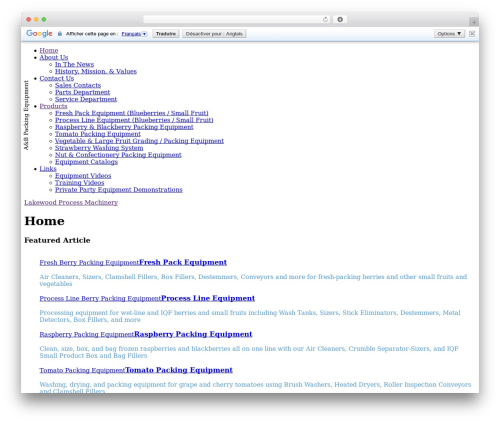Click text 'Air Cleaners, Sizers, Clamshell Fillers'

(98, 277)
